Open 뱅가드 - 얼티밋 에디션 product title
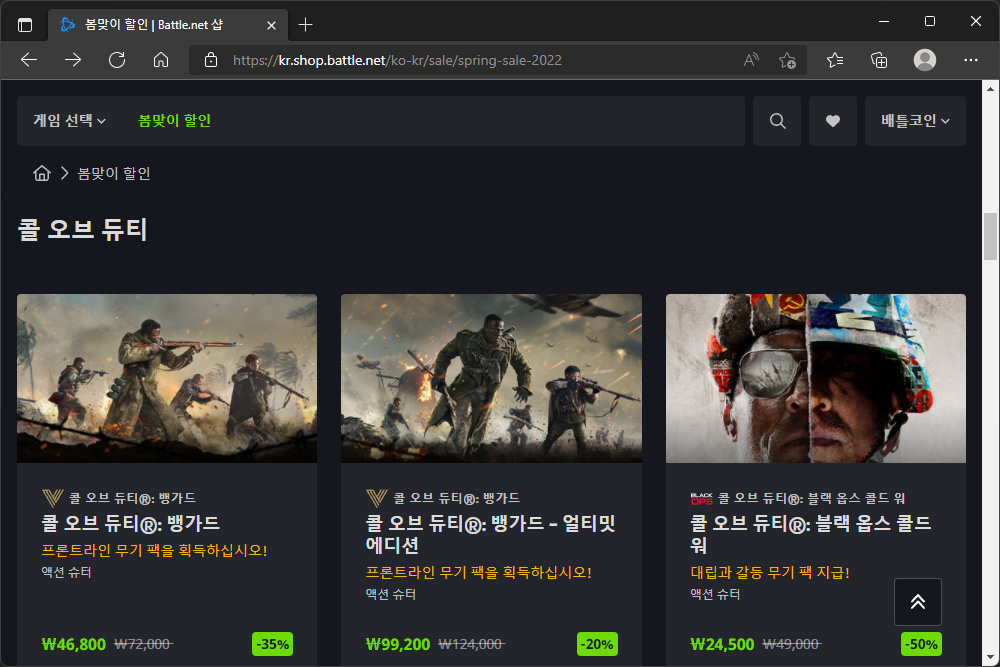This screenshot has width=1000, height=667. click(490, 534)
